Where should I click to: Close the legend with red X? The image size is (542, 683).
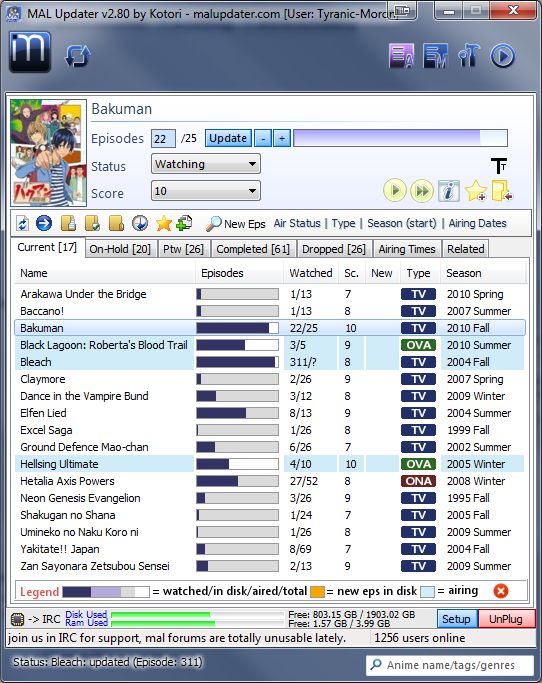tap(501, 591)
